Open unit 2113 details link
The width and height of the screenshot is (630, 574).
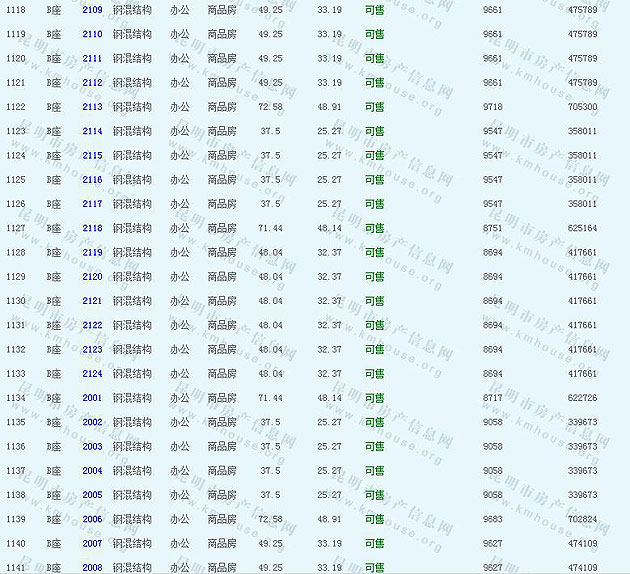(92, 107)
